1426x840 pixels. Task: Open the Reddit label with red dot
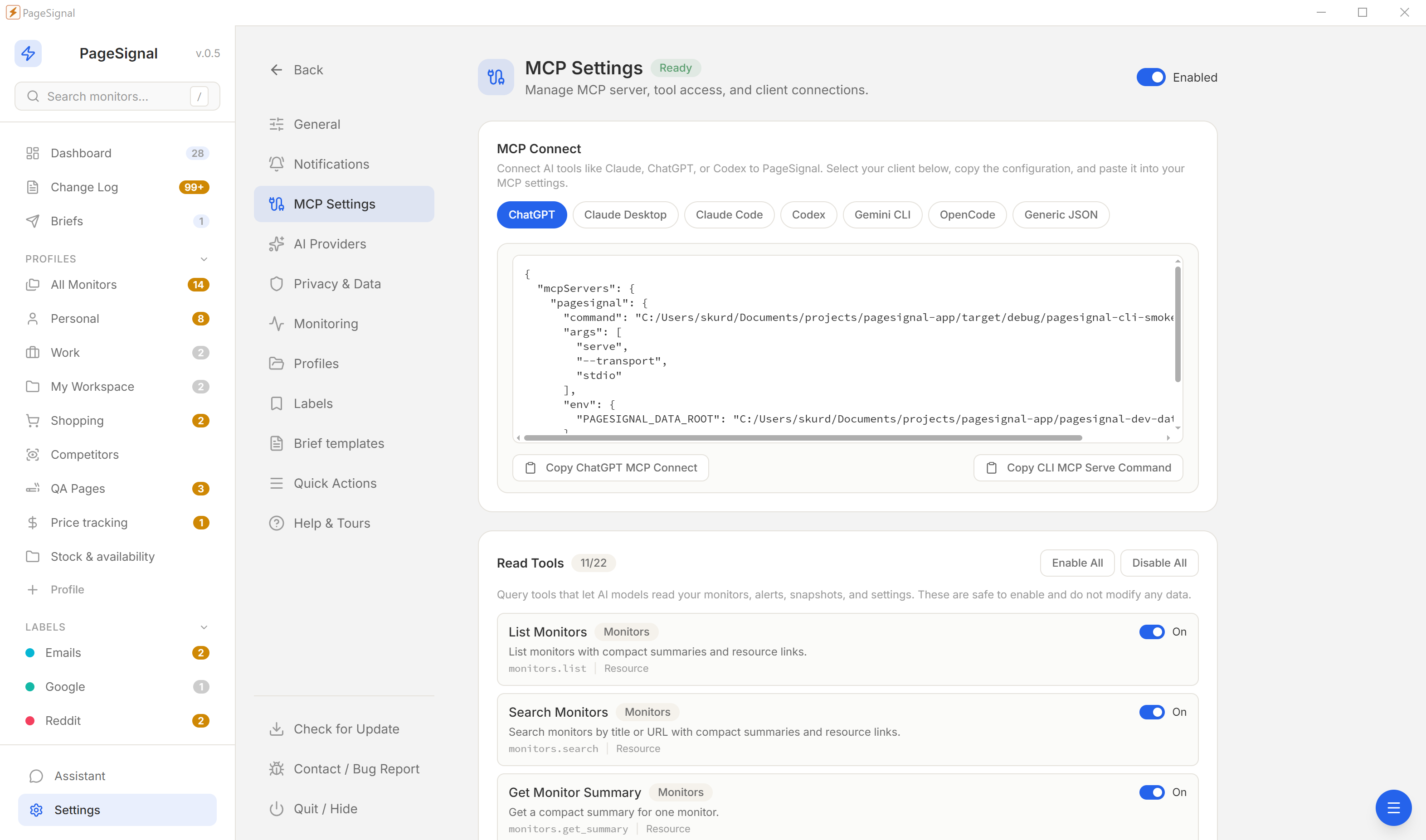coord(117,721)
